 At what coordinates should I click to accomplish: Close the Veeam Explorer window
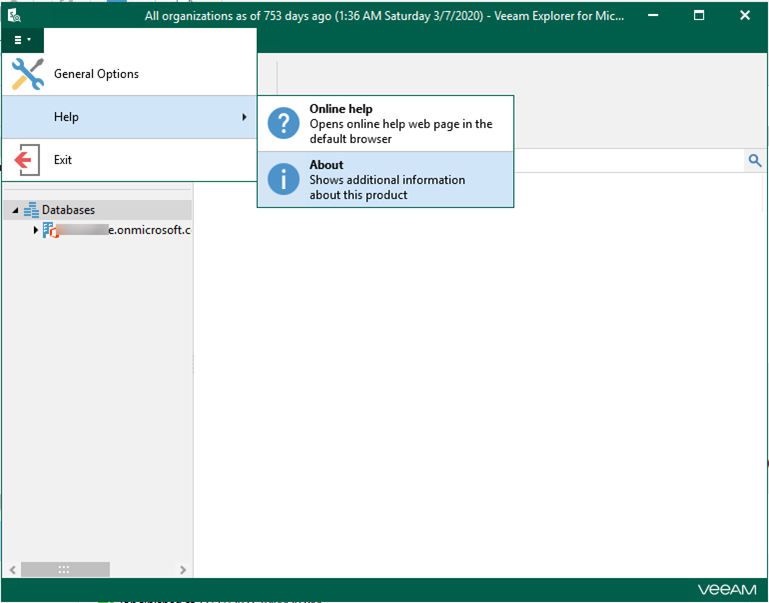click(745, 16)
